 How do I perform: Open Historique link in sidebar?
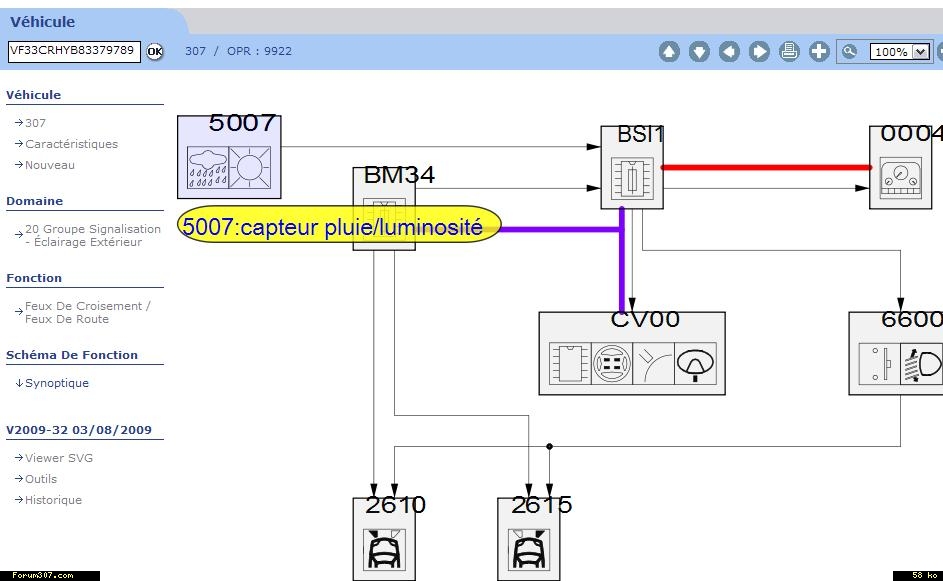click(53, 500)
